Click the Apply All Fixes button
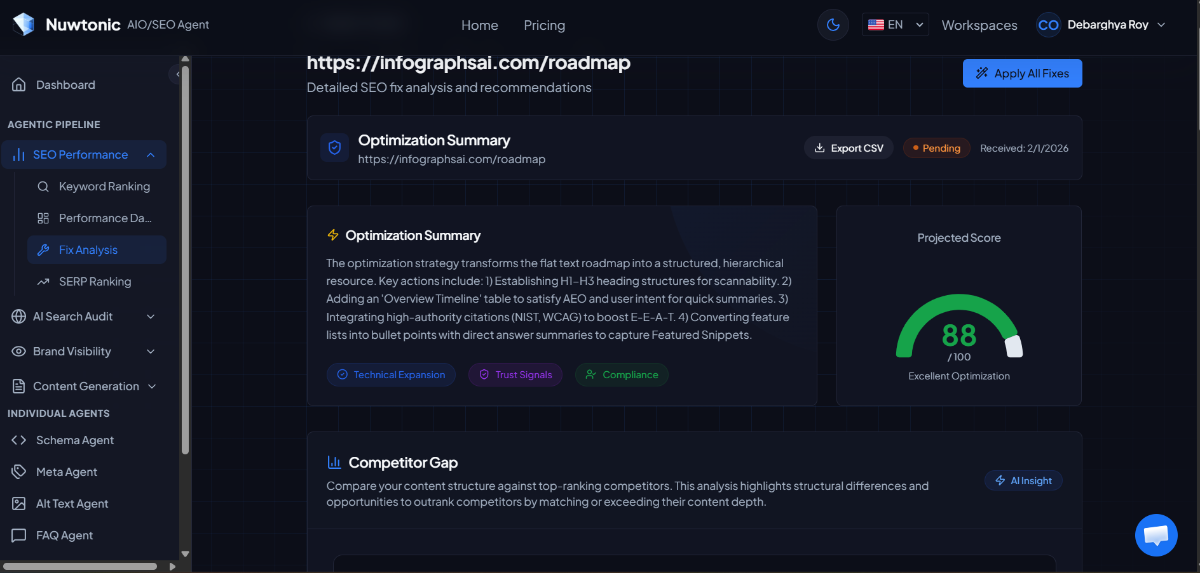 click(x=1021, y=73)
